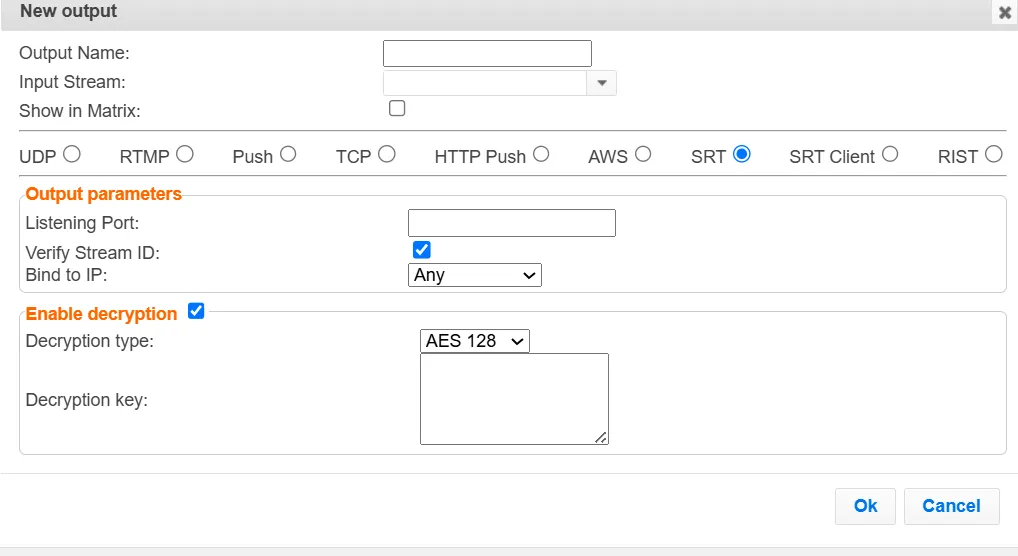
Task: Click the Input Stream combo box field
Action: click(485, 83)
